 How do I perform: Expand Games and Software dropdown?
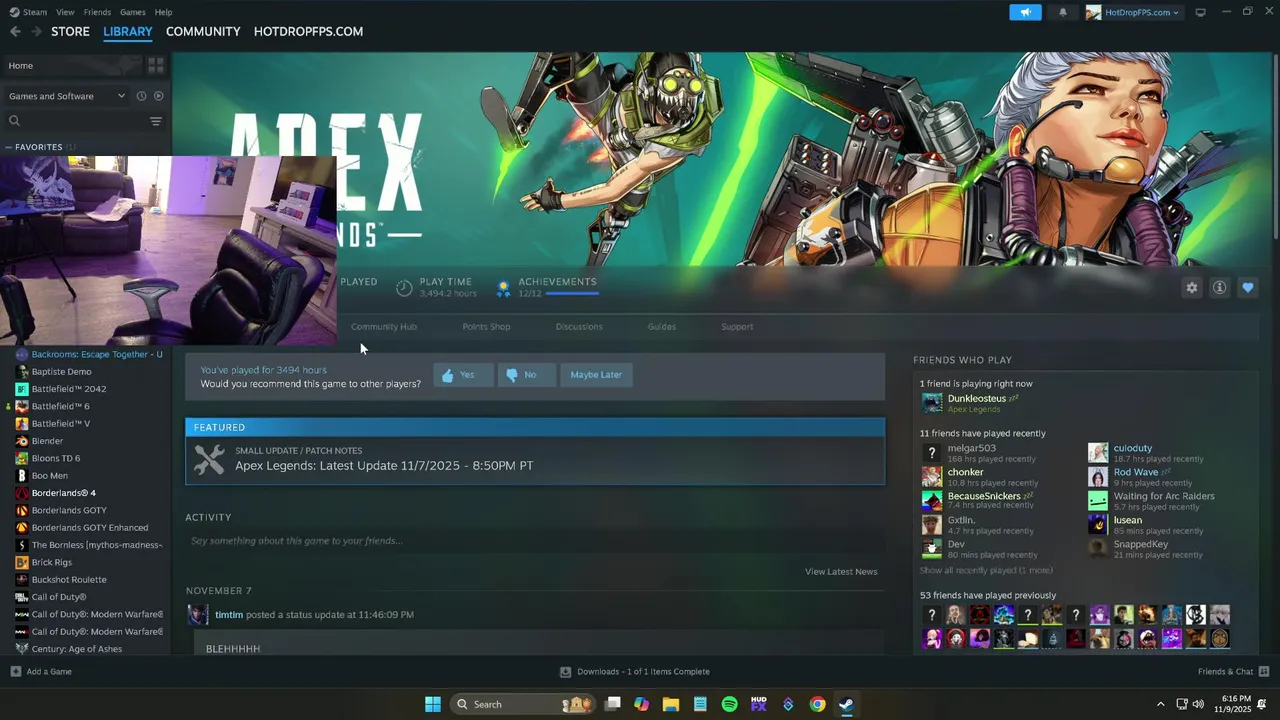click(x=66, y=96)
